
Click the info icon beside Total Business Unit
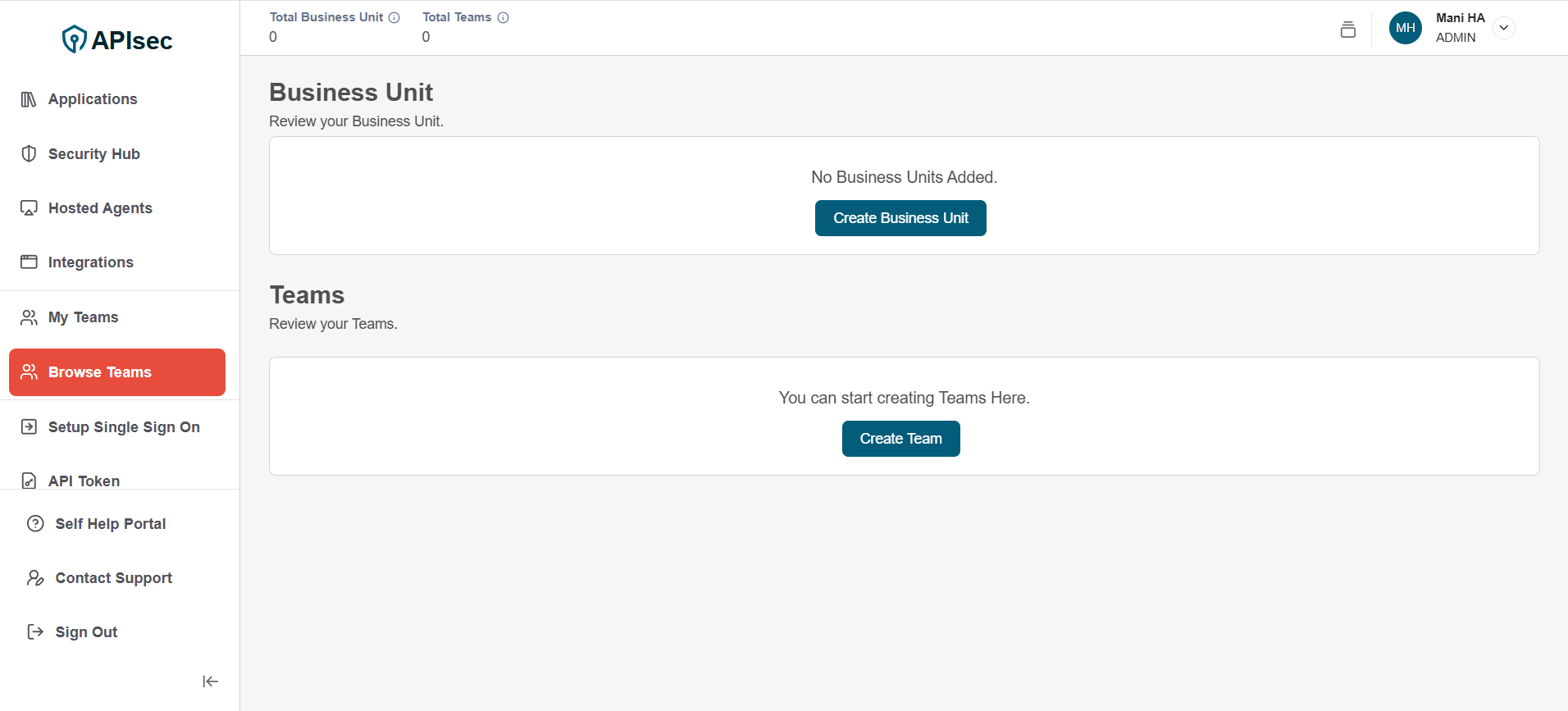[394, 17]
